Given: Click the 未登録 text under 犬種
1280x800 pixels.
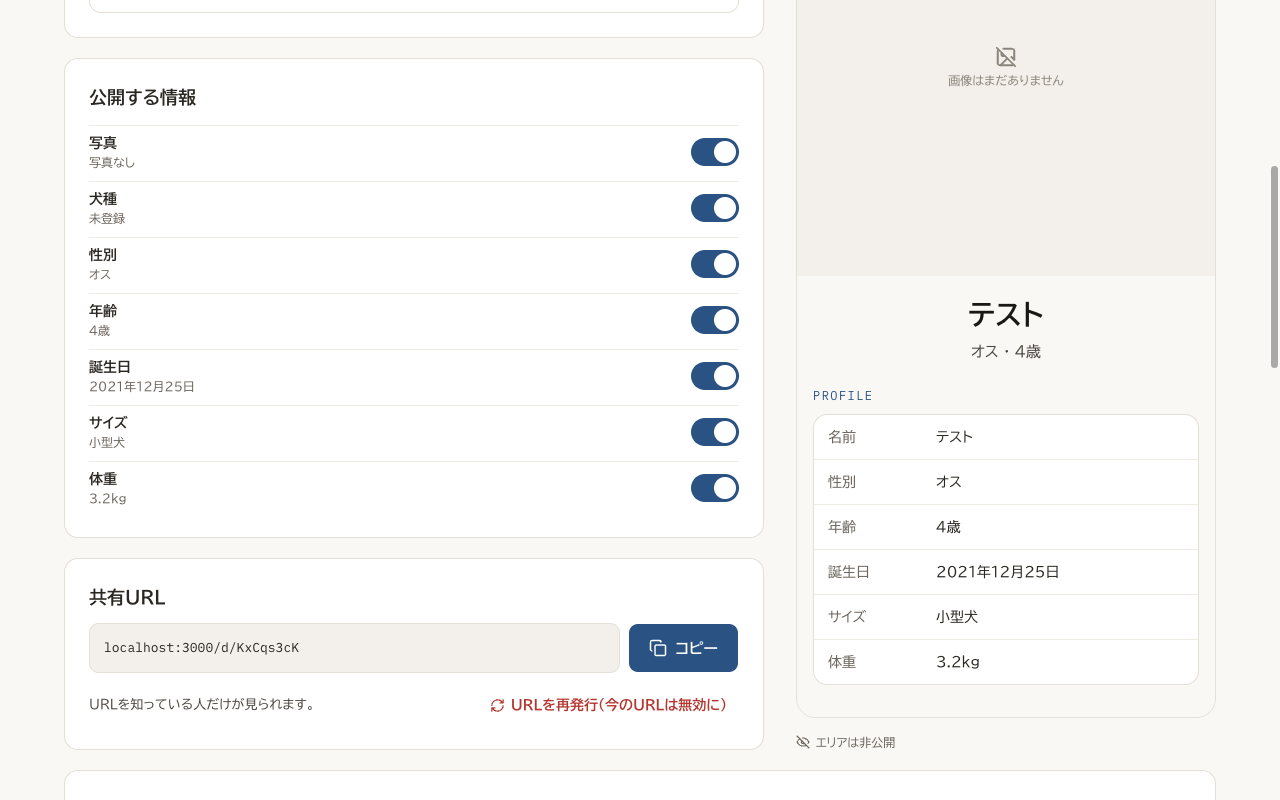Looking at the screenshot, I should click(107, 218).
